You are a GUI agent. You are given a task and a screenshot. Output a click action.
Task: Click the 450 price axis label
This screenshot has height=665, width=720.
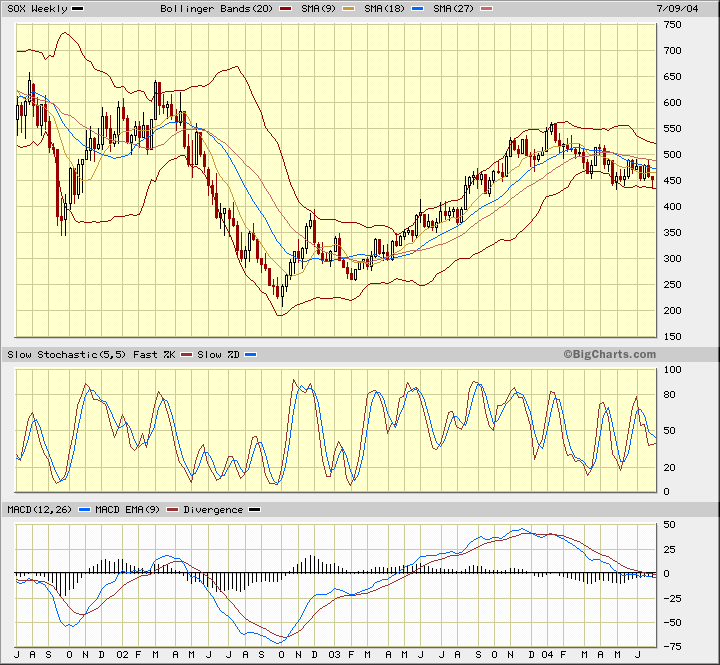click(x=672, y=180)
